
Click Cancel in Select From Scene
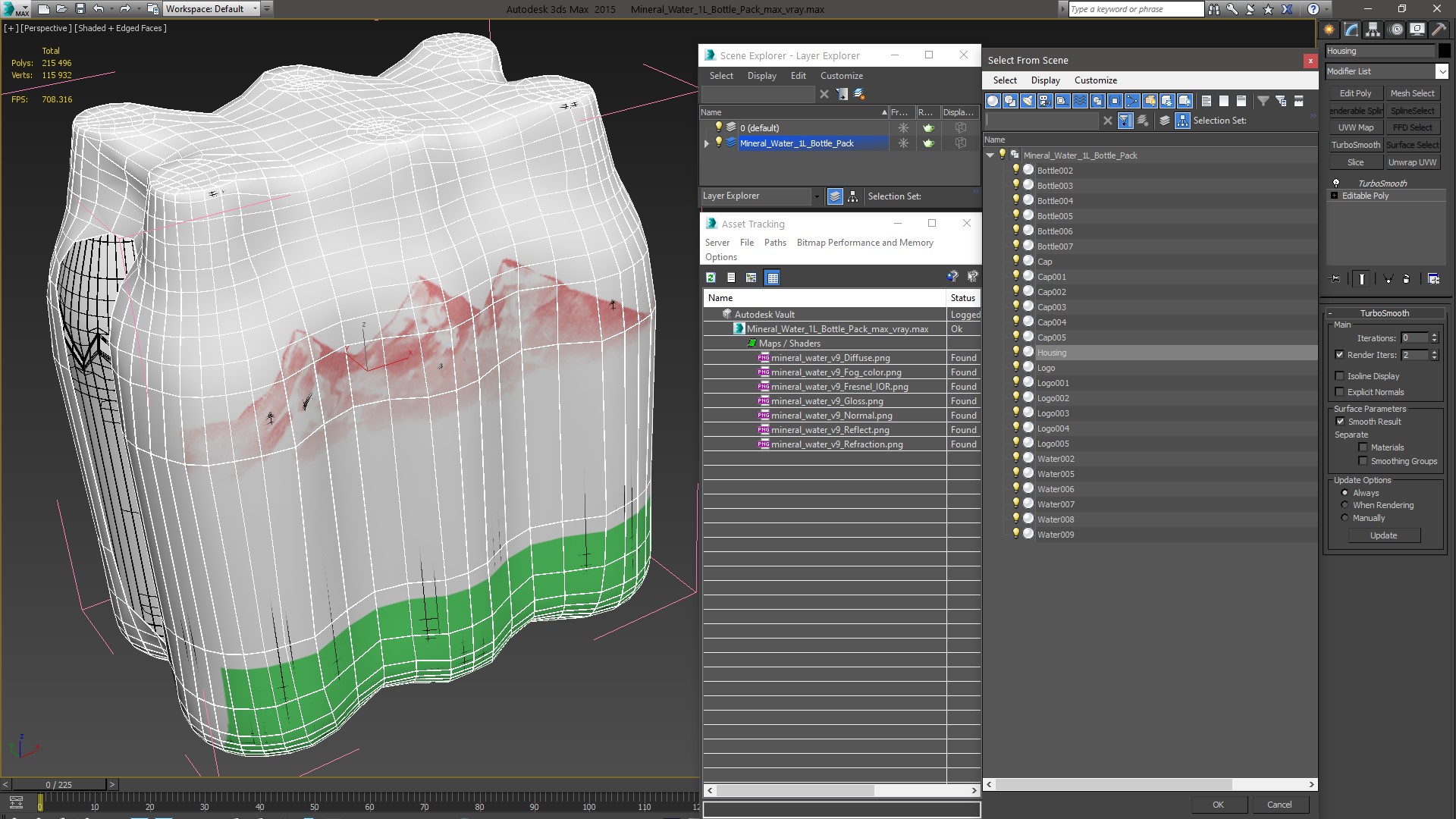click(x=1279, y=805)
